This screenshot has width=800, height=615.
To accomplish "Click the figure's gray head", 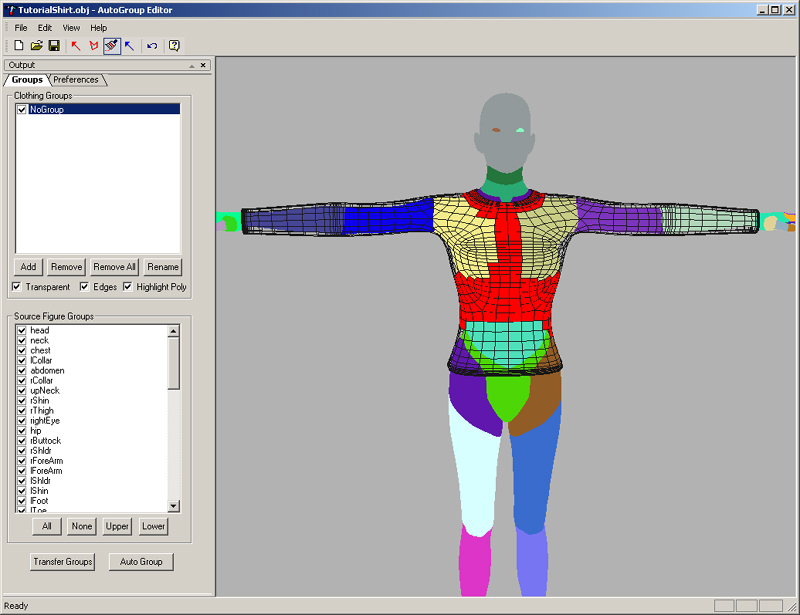I will (x=505, y=133).
